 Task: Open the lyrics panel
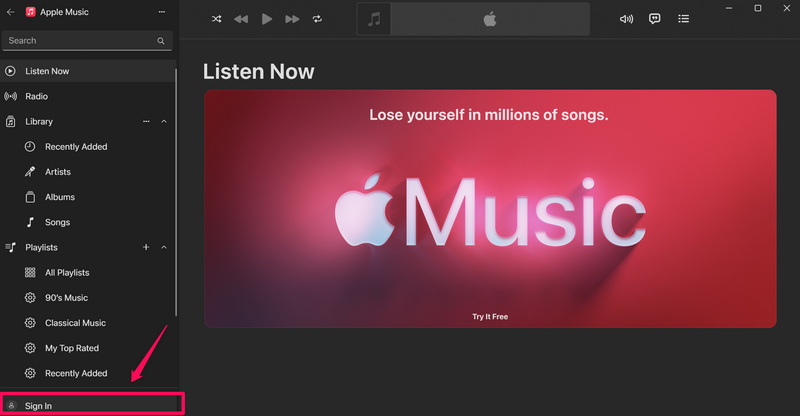(x=655, y=19)
